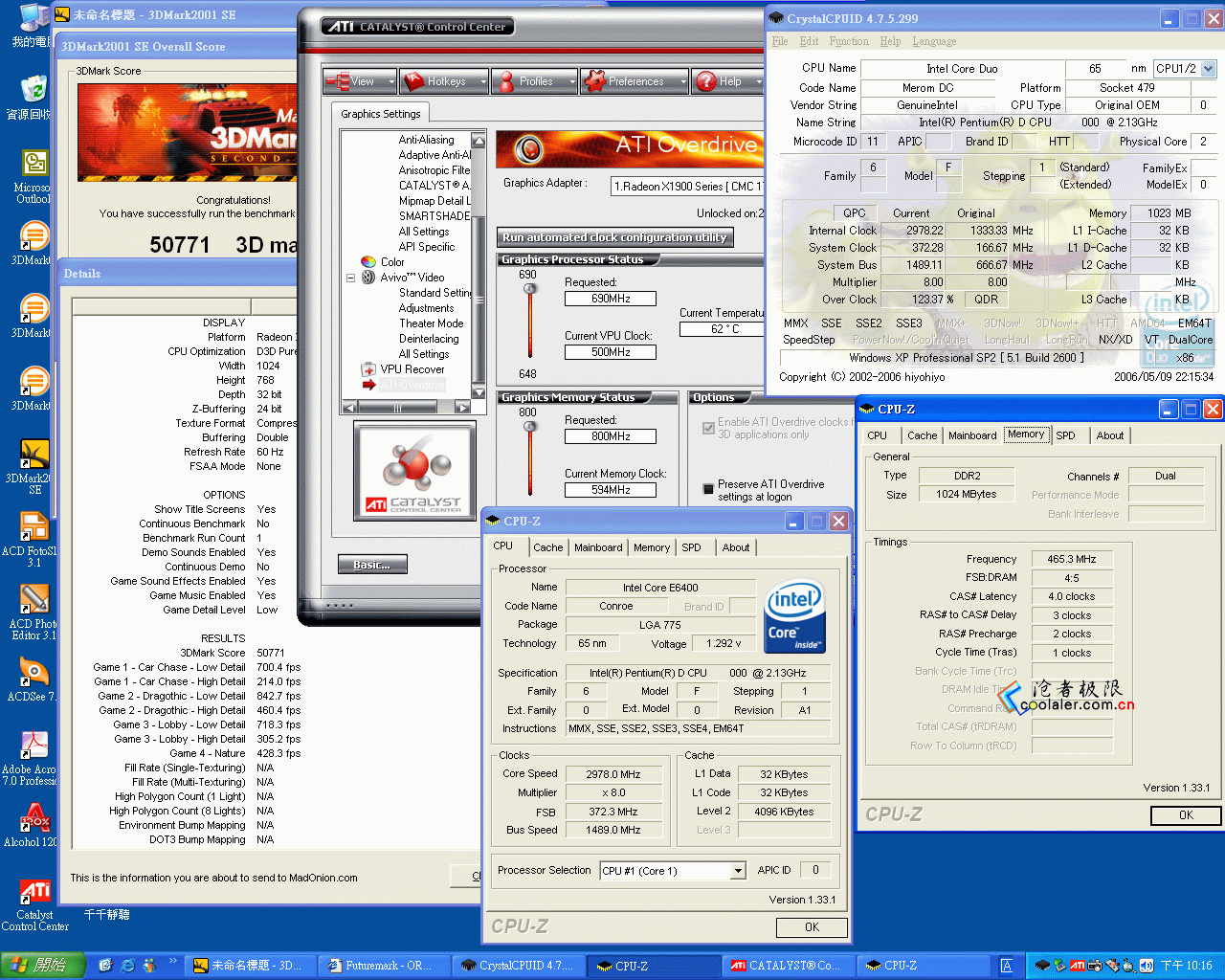This screenshot has height=980, width=1225.
Task: Open the Recycle Bin desktop icon
Action: click(34, 89)
